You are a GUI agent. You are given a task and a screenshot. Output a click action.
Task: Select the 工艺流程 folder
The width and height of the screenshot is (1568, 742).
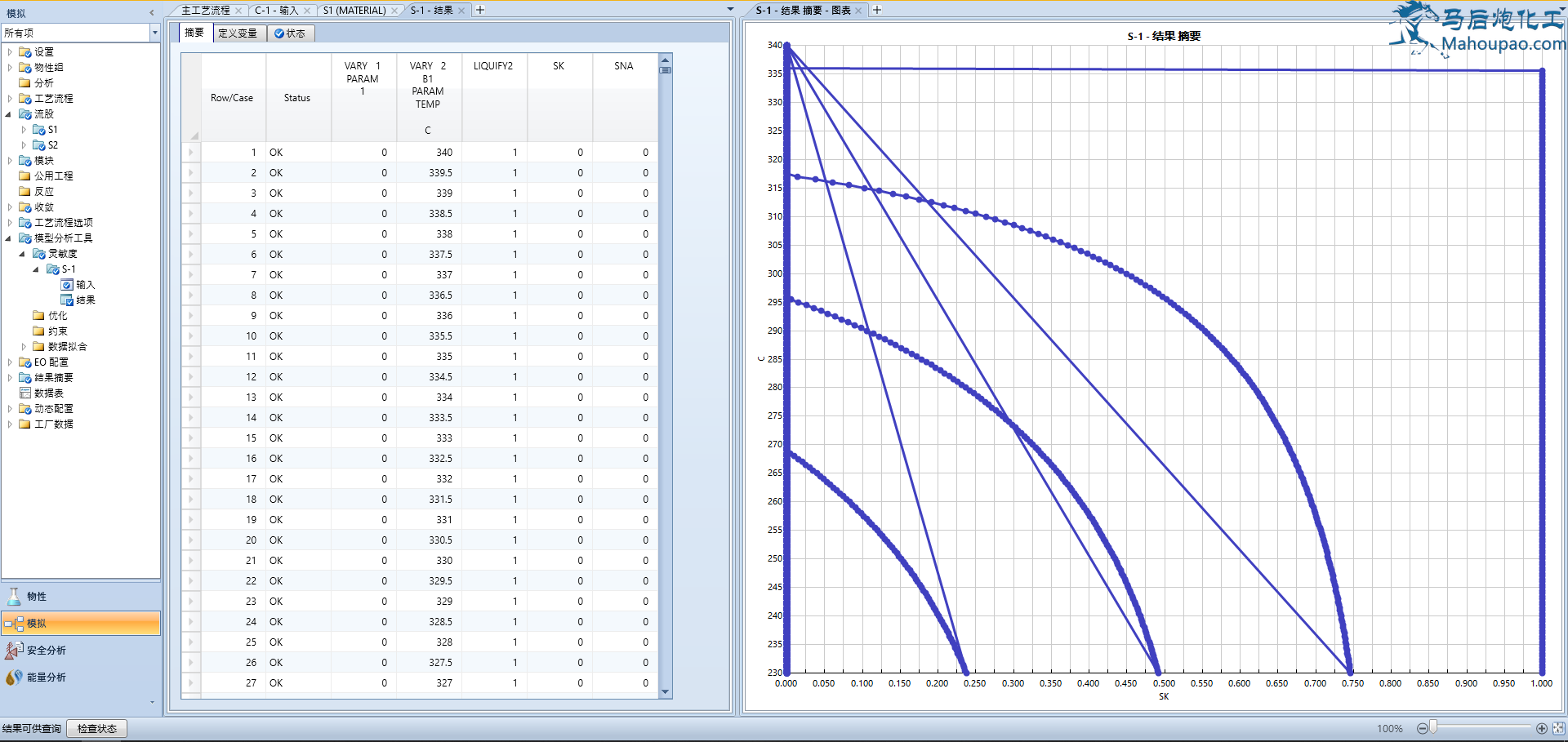pos(53,98)
